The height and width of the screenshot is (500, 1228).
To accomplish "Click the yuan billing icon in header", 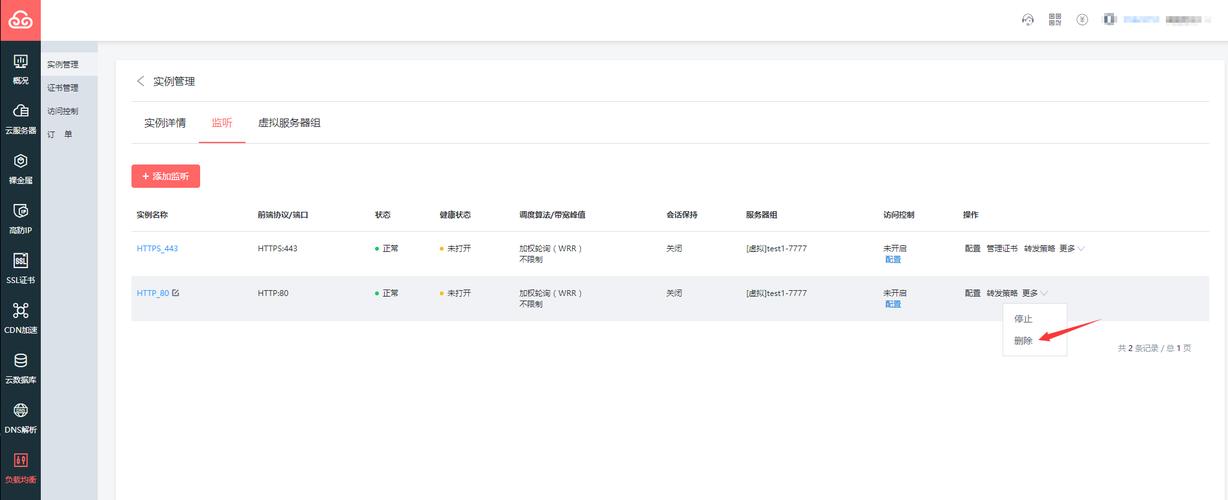I will point(1082,20).
